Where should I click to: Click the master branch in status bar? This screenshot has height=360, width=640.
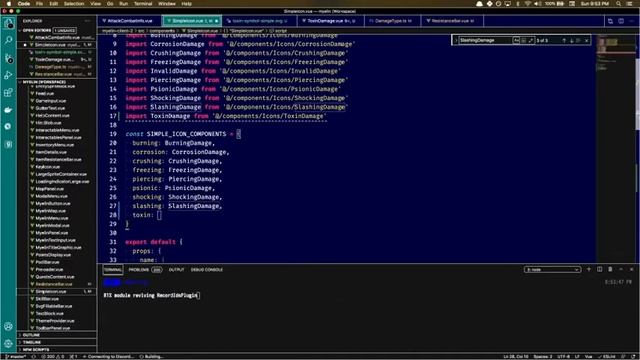coord(16,357)
